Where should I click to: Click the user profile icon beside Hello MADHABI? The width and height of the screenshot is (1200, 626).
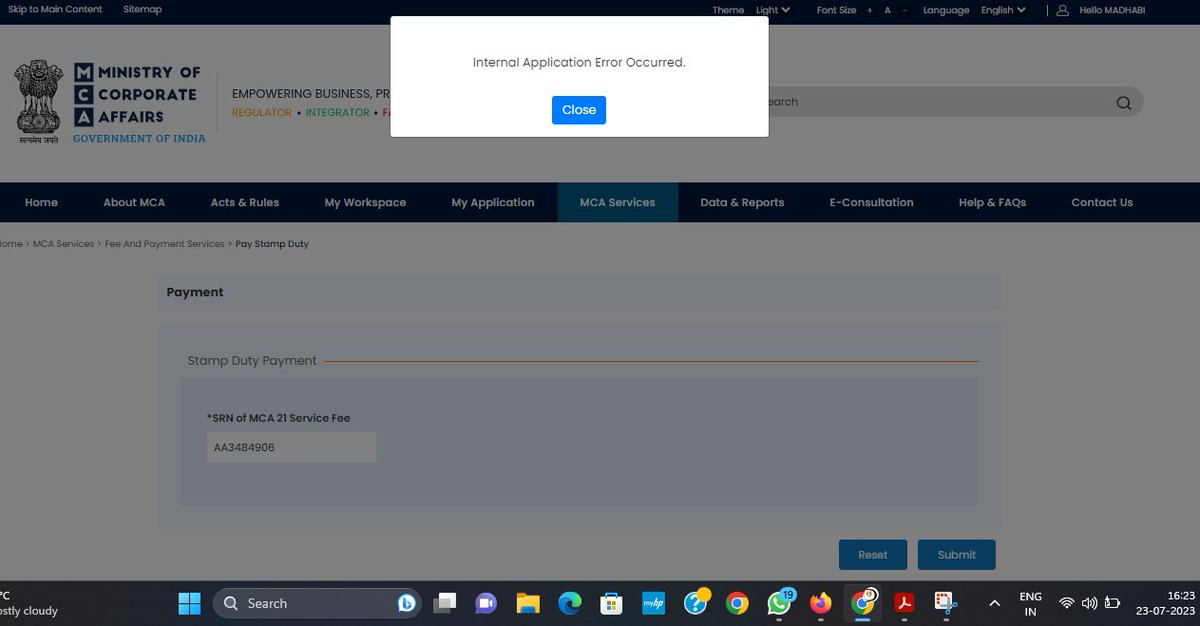tap(1063, 10)
